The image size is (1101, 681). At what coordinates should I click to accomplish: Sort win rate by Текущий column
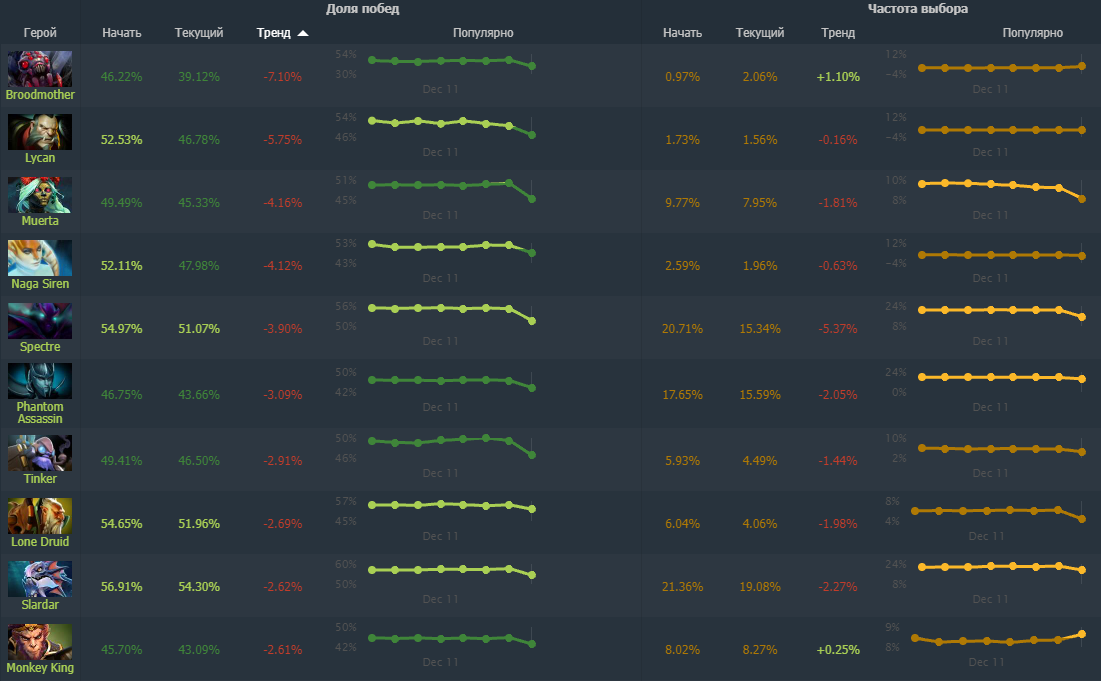[x=199, y=32]
